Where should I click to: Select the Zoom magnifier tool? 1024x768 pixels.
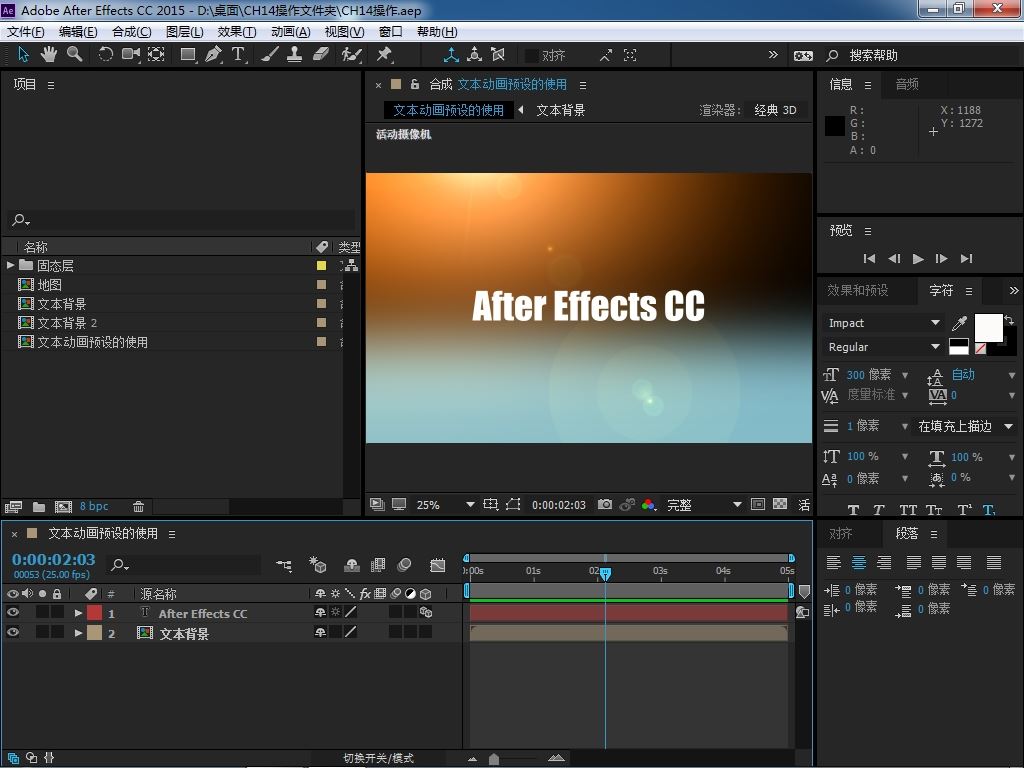pos(74,55)
